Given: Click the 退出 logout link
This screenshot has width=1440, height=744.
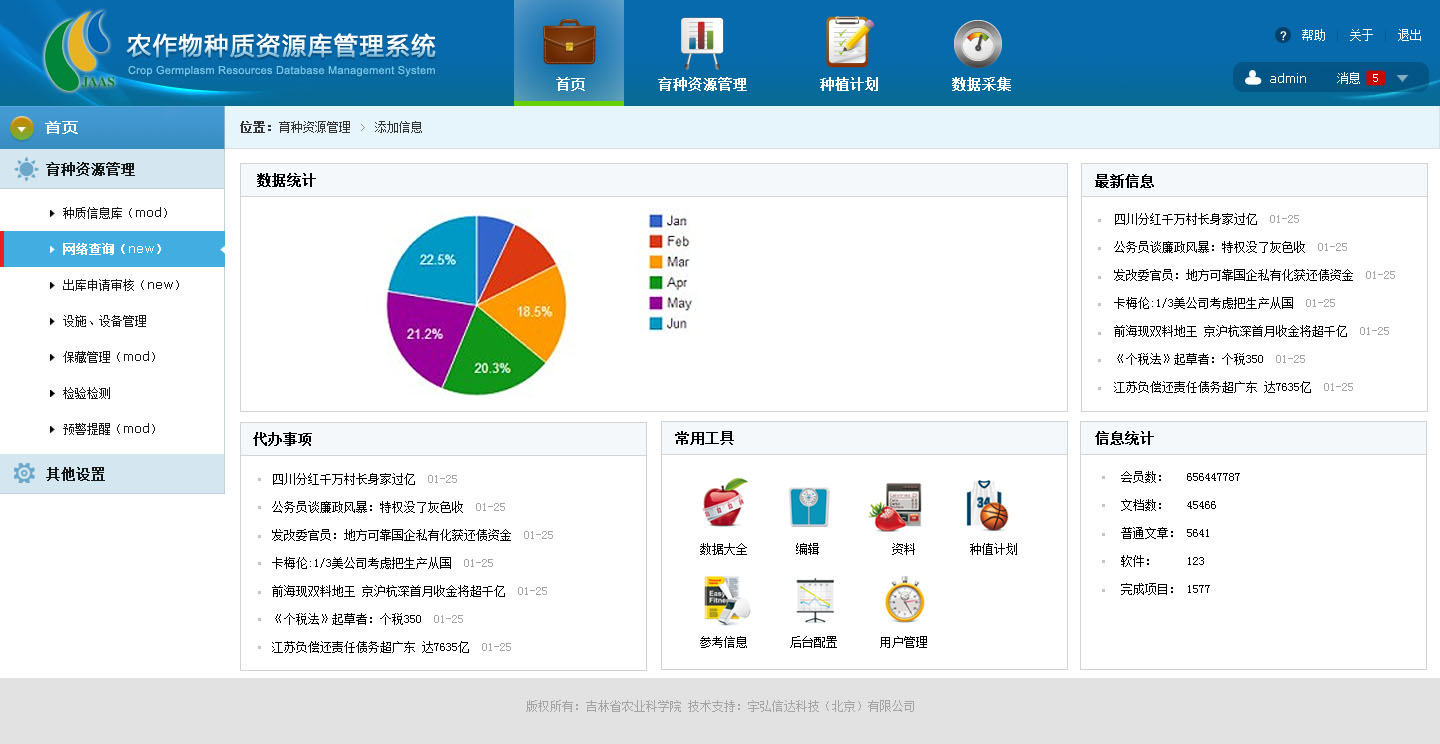Looking at the screenshot, I should [x=1409, y=35].
